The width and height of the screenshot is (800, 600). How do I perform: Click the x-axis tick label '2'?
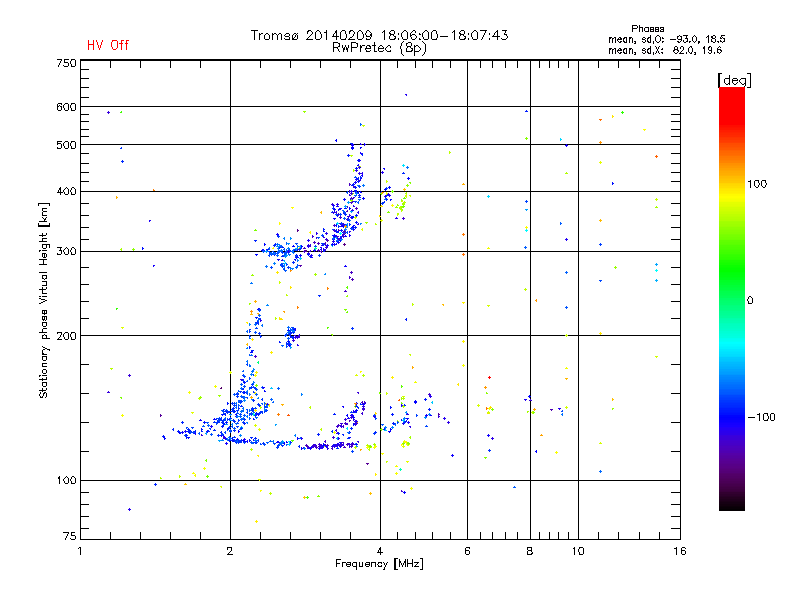230,551
